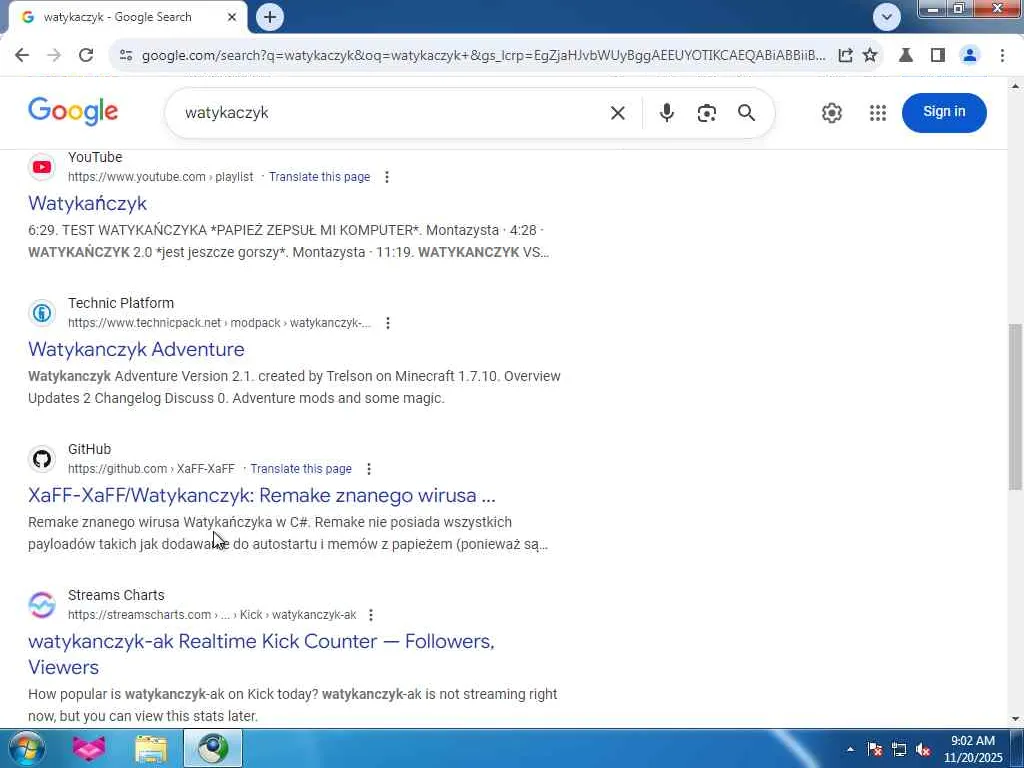Open the taskbar clock and date
Screen dimensions: 1024x768
972,749
